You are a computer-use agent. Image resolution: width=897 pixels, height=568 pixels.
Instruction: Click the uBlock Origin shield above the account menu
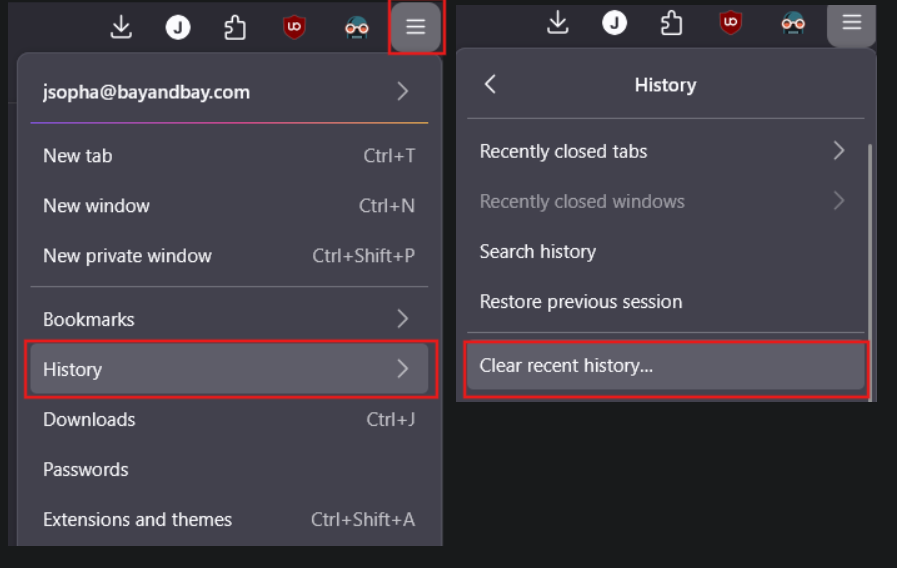(294, 28)
